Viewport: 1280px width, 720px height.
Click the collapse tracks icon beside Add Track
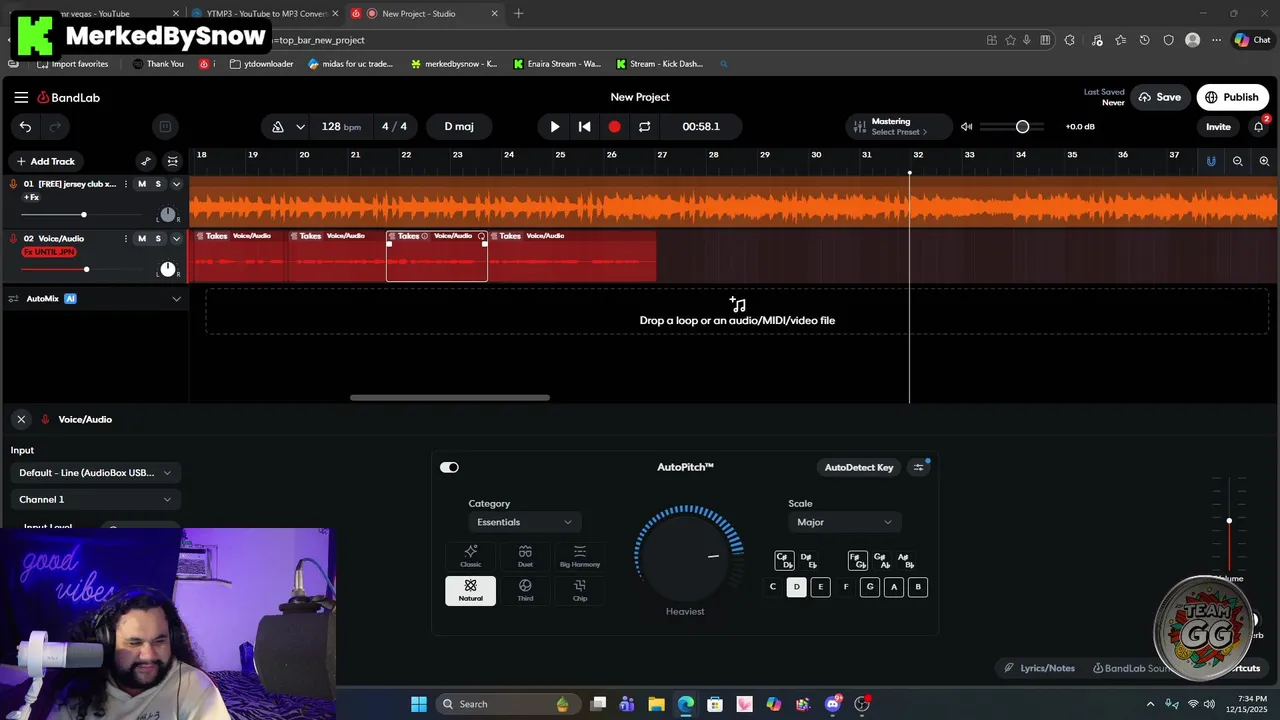pyautogui.click(x=173, y=161)
